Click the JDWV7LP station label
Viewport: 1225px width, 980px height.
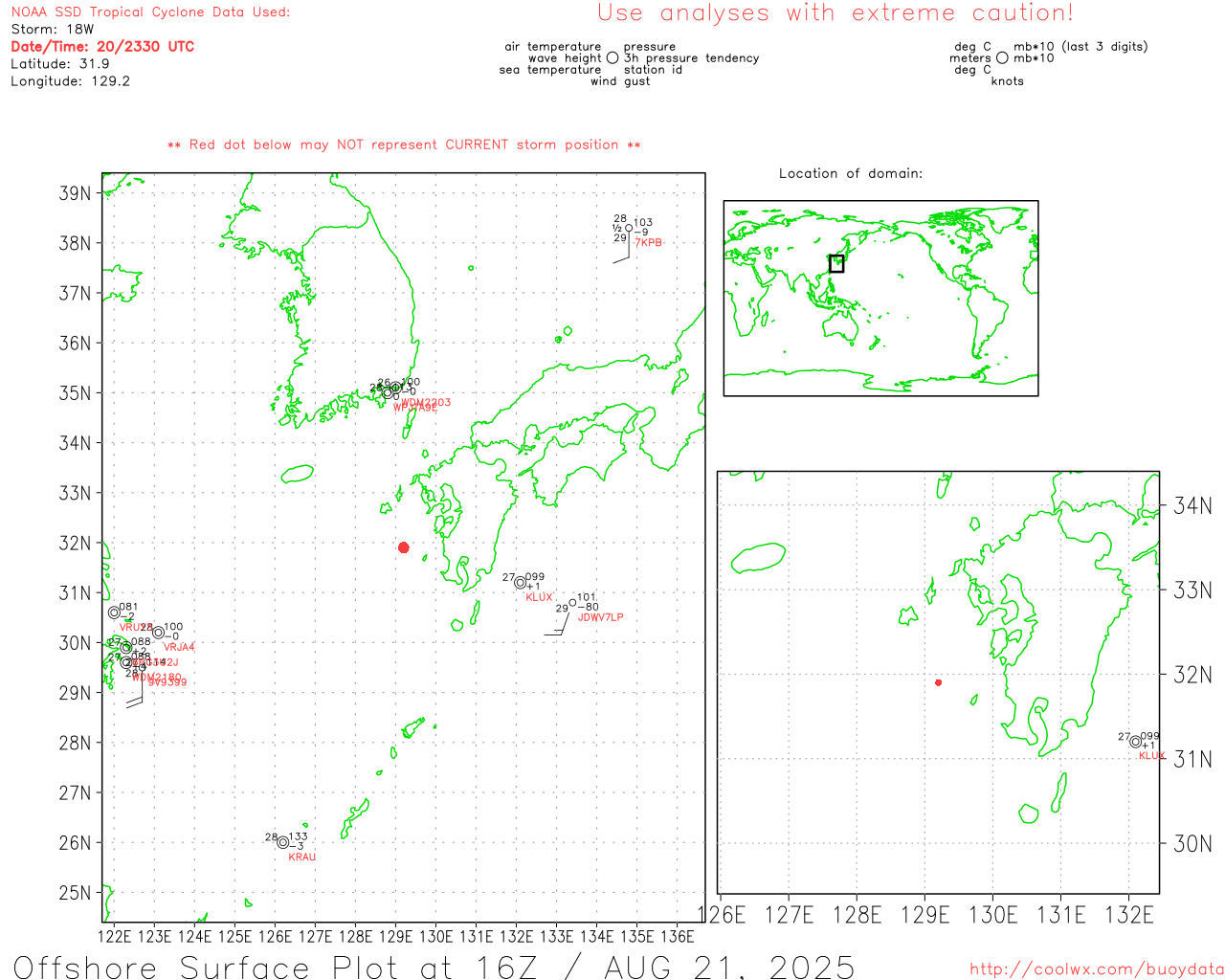click(x=601, y=618)
